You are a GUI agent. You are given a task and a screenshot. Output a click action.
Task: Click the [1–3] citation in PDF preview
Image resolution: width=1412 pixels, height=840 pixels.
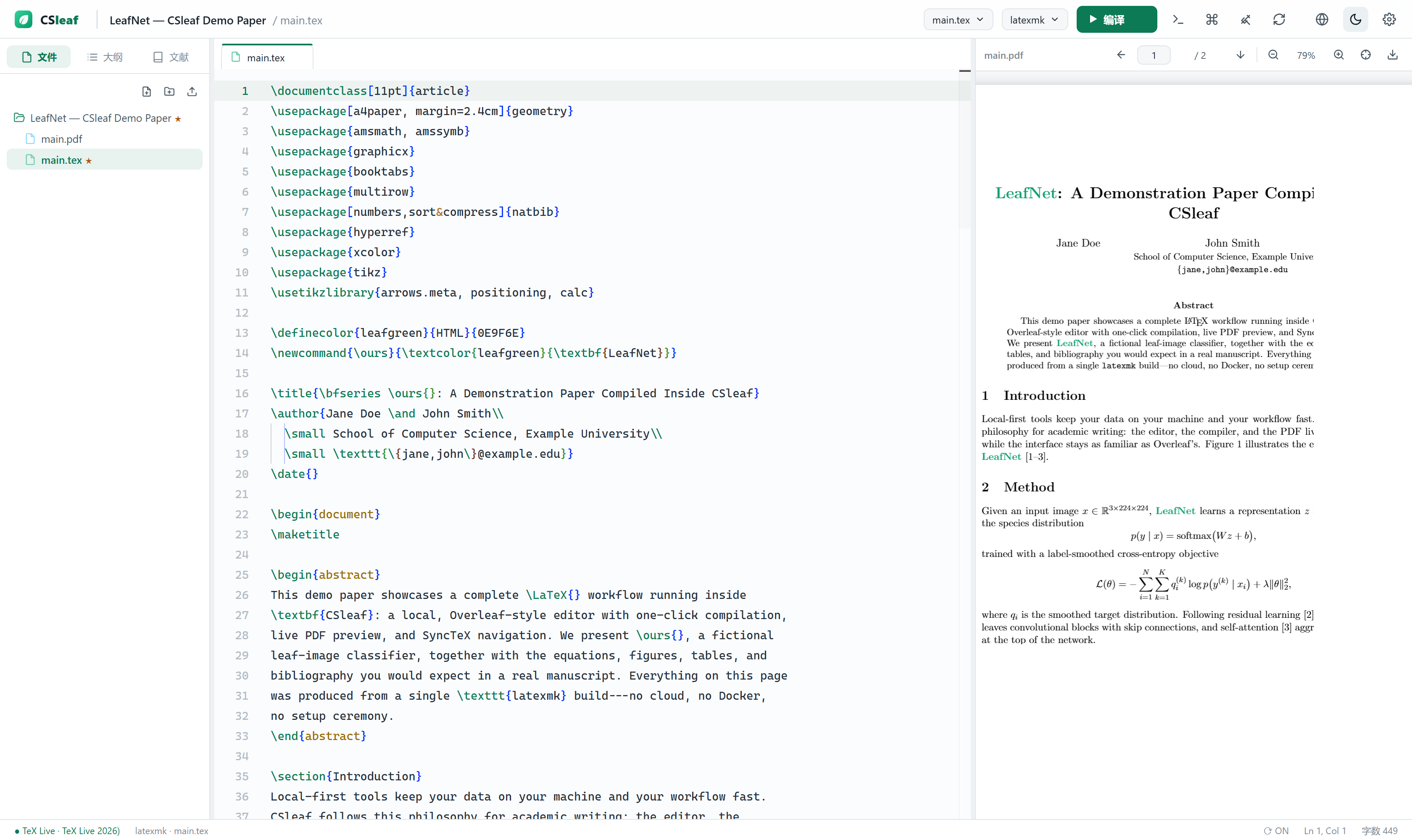[x=1036, y=457]
